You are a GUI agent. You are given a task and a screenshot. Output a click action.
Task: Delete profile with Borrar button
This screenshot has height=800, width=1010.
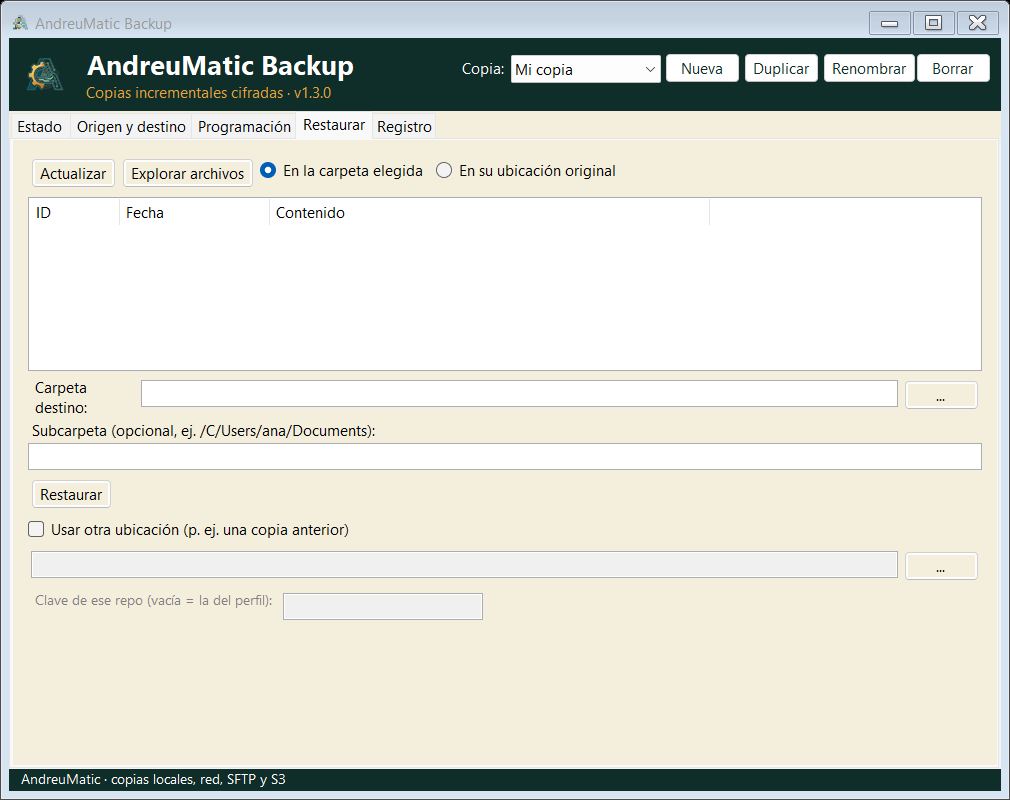[x=953, y=68]
